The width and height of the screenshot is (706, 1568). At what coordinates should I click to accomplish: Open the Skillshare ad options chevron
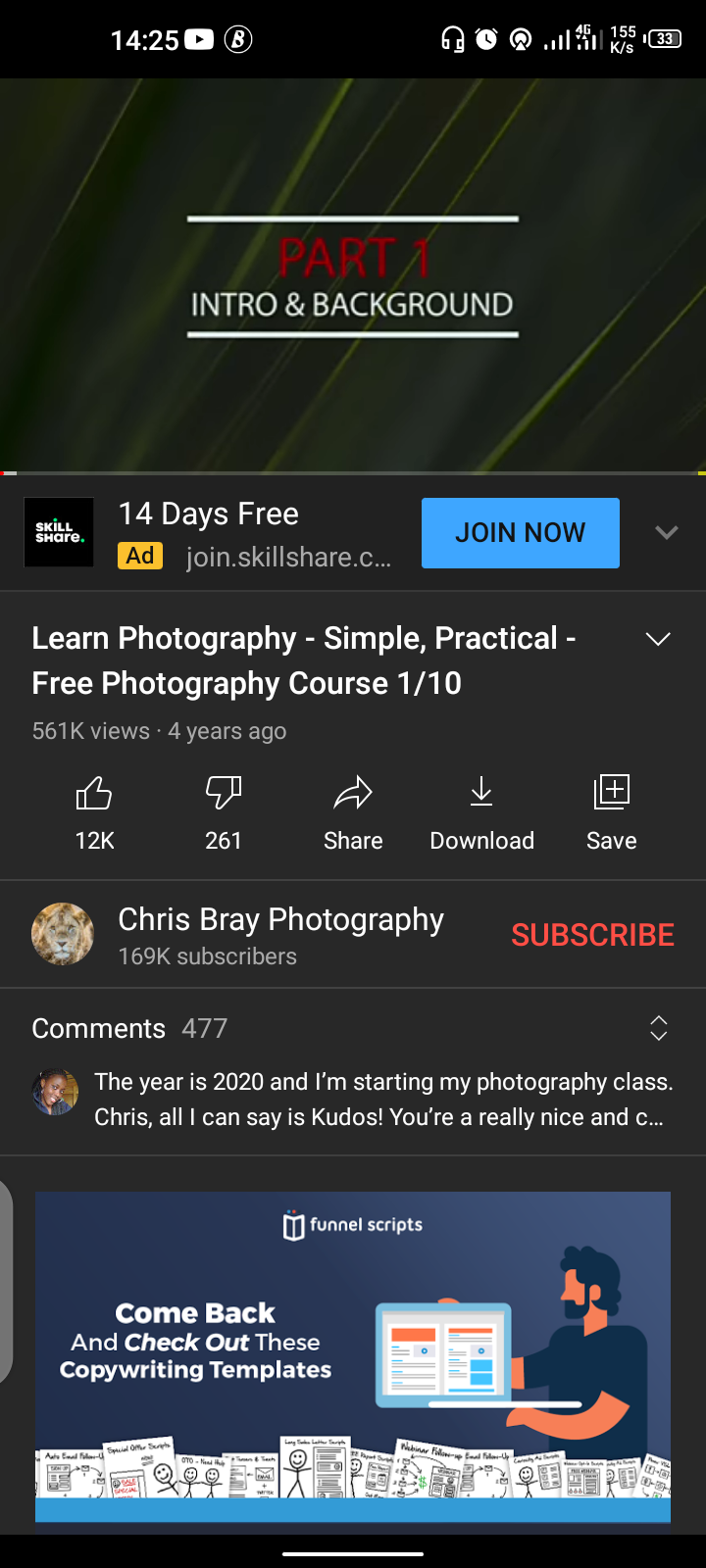tap(667, 532)
